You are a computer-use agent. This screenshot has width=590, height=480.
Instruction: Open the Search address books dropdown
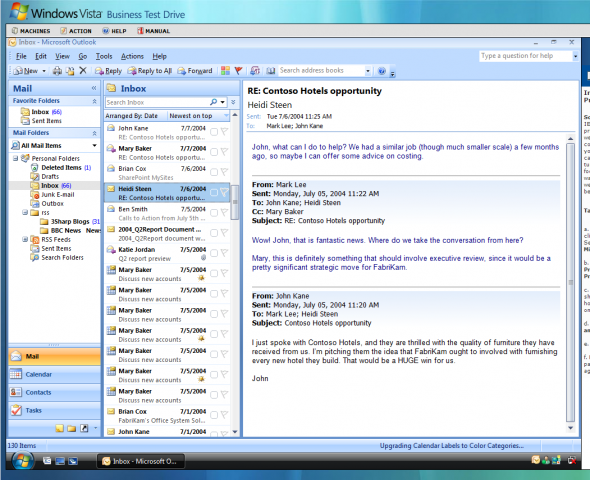point(368,71)
